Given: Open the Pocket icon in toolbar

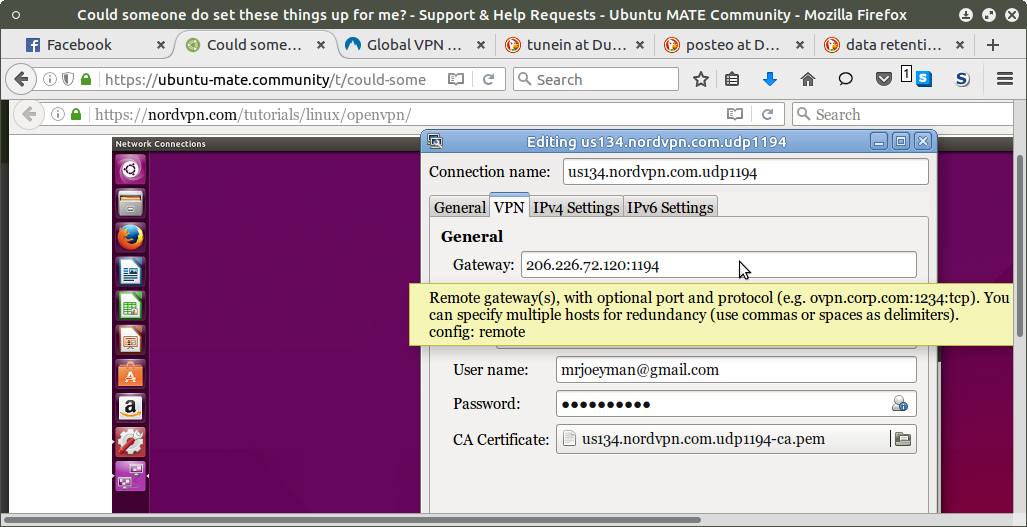Looking at the screenshot, I should tap(884, 79).
